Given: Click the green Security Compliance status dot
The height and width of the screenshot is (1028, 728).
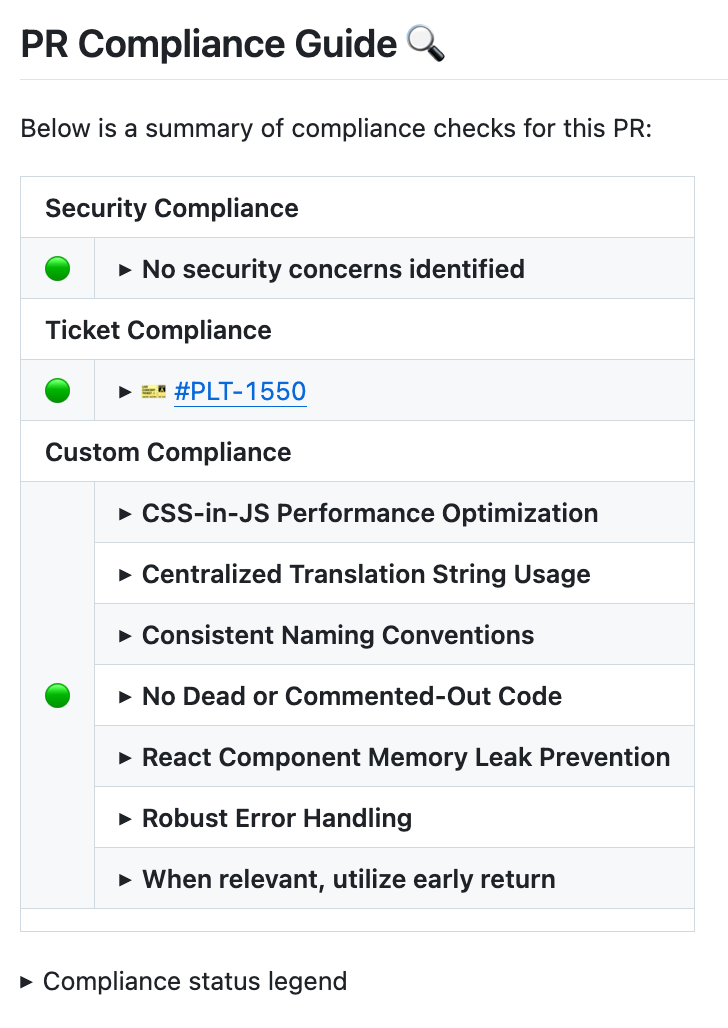Looking at the screenshot, I should (58, 269).
